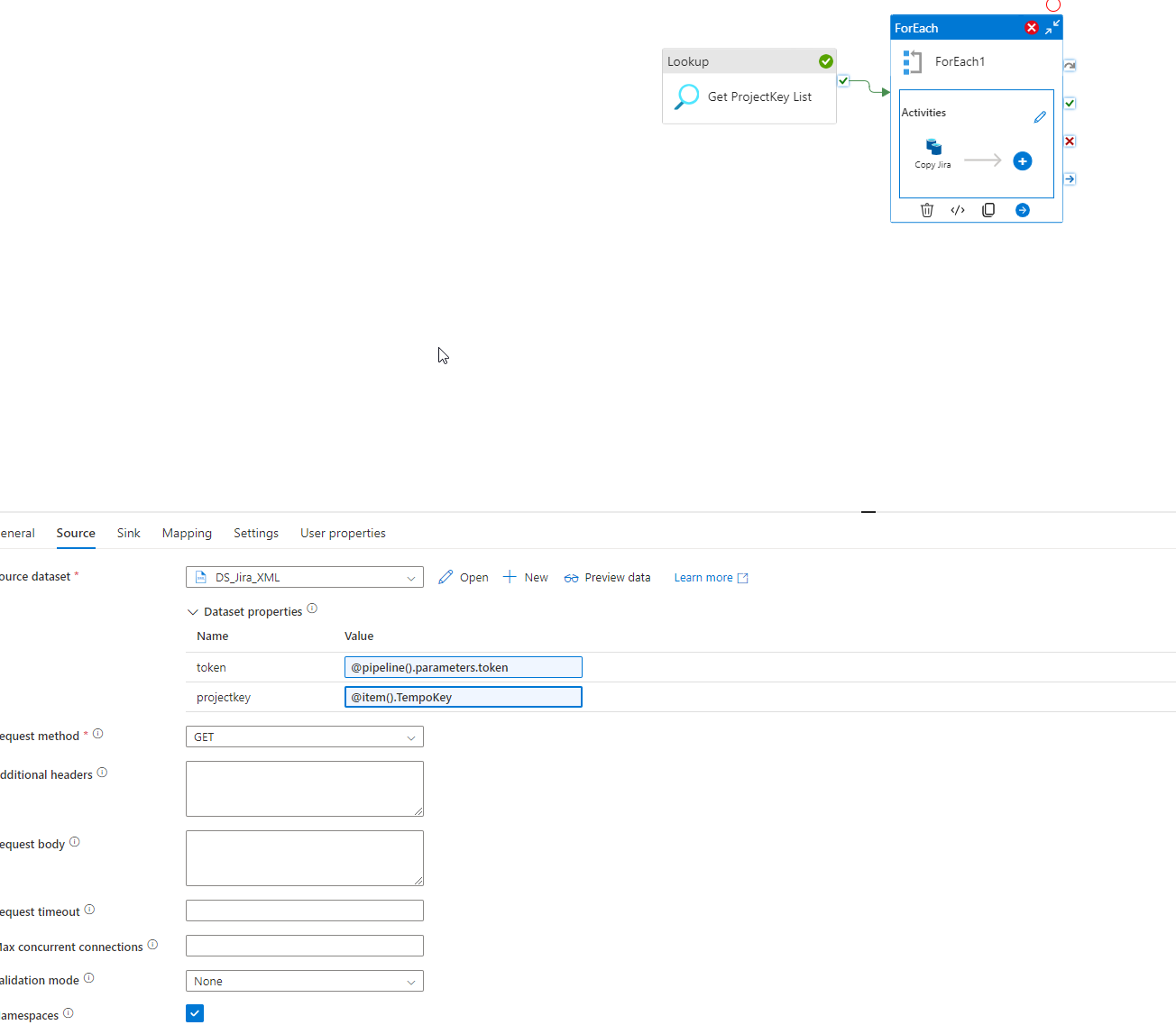Open the User properties tab
The height and width of the screenshot is (1025, 1176).
(x=343, y=533)
